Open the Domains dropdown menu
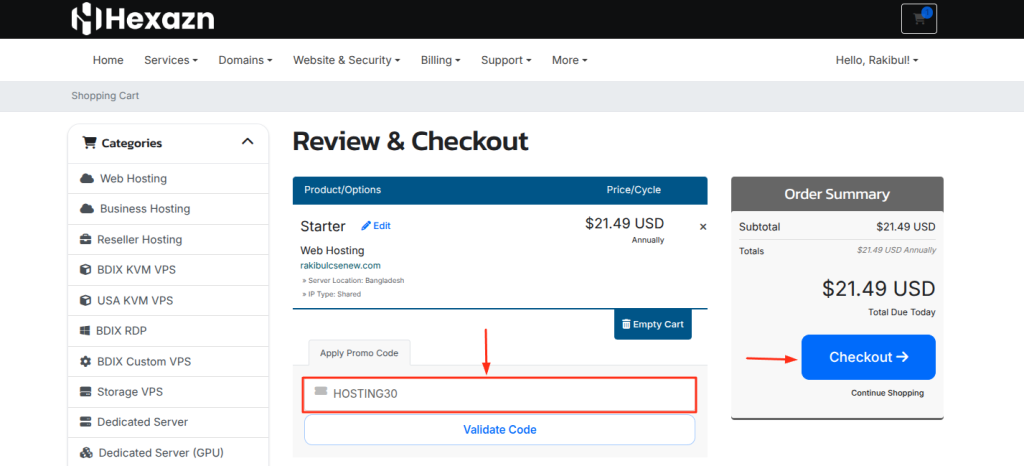The image size is (1024, 466). pos(246,60)
